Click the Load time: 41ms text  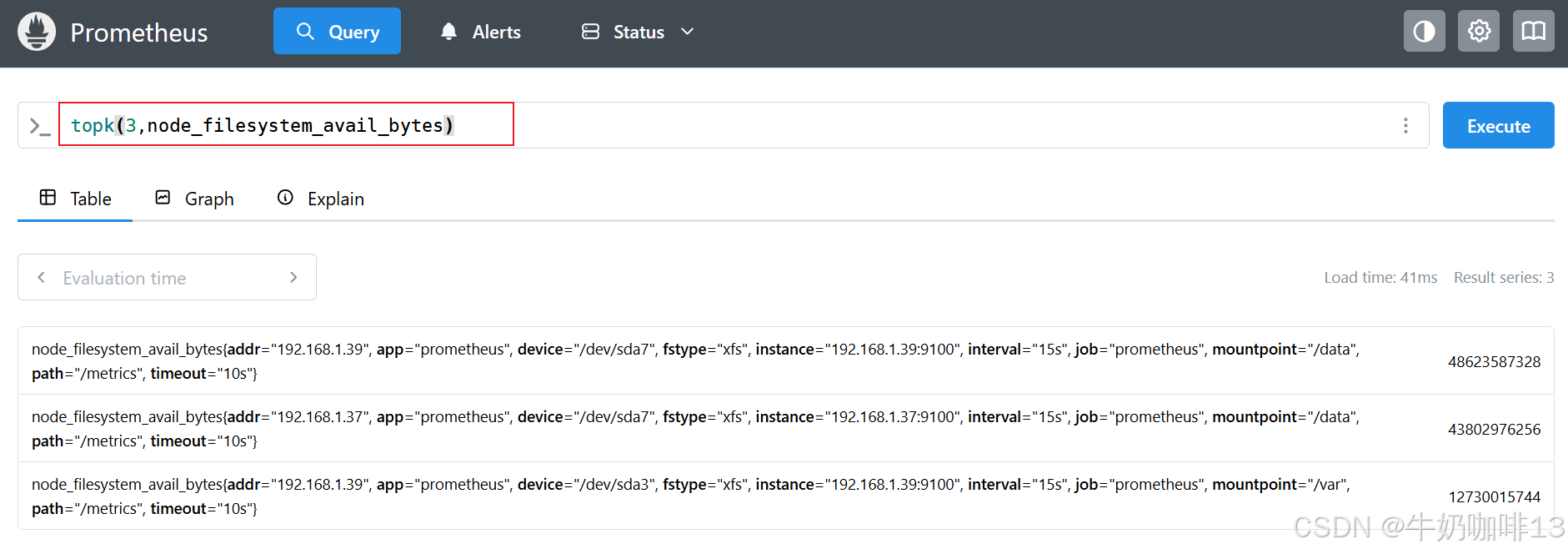coord(1380,278)
